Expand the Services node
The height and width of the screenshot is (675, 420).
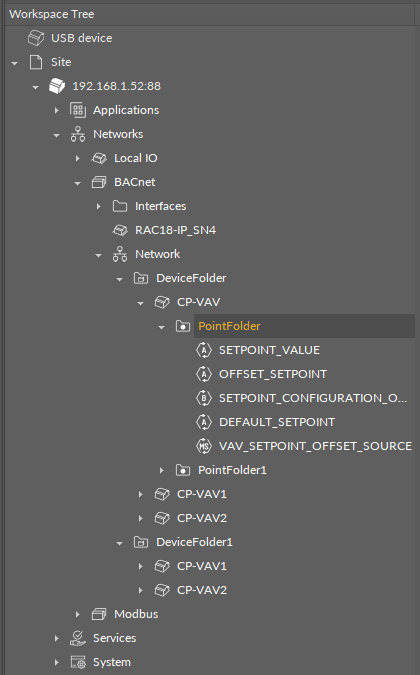pyautogui.click(x=57, y=638)
